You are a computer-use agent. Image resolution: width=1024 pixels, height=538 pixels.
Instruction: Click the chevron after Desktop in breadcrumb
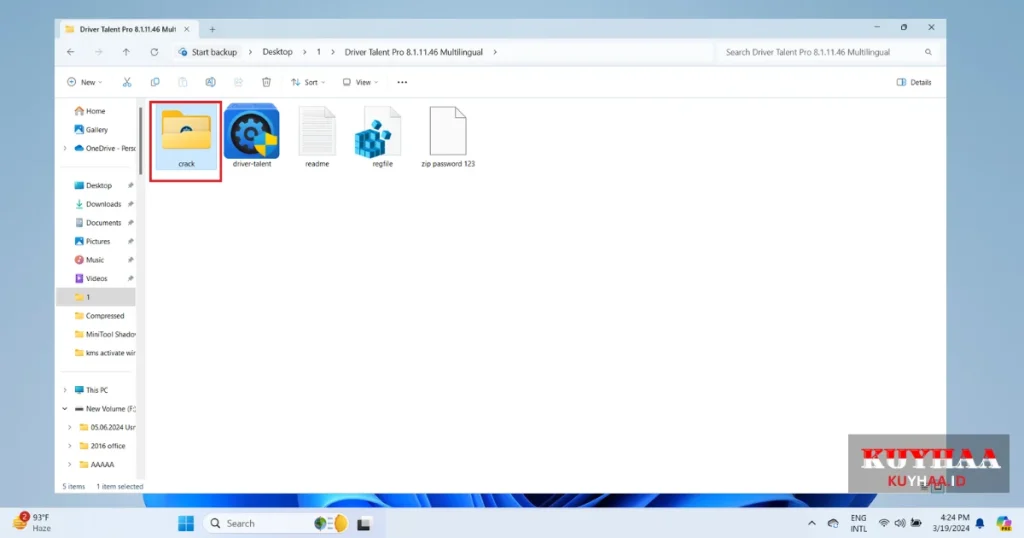[304, 52]
